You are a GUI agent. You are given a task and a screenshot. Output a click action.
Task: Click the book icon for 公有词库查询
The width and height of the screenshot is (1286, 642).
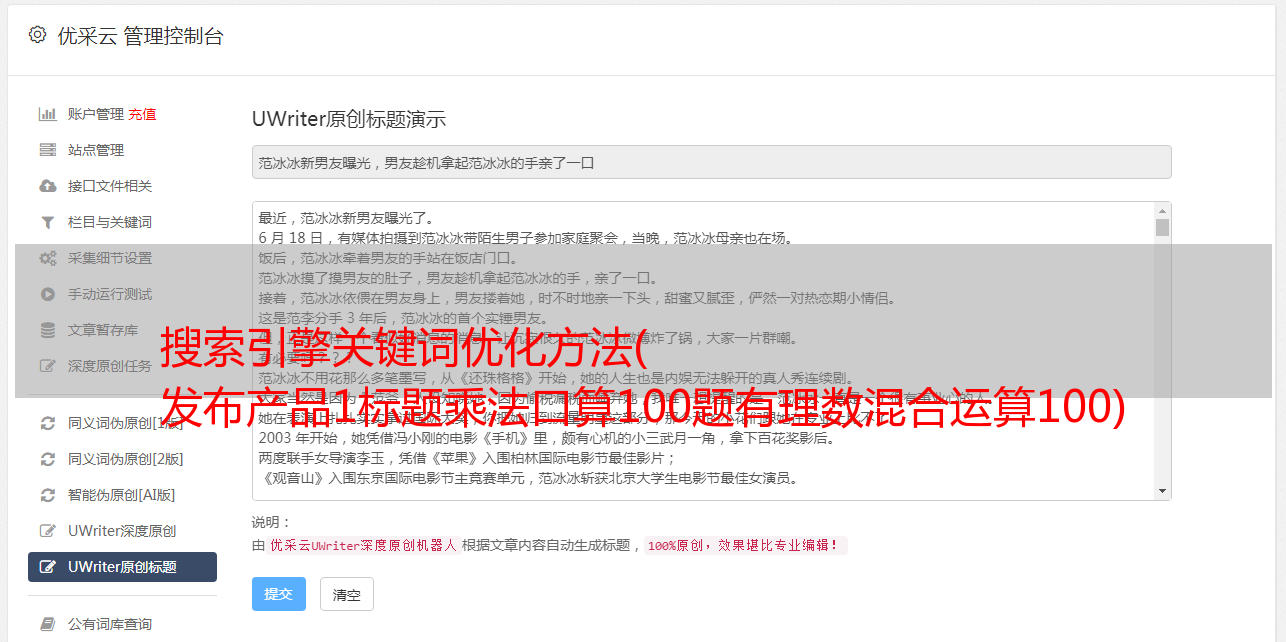point(47,624)
